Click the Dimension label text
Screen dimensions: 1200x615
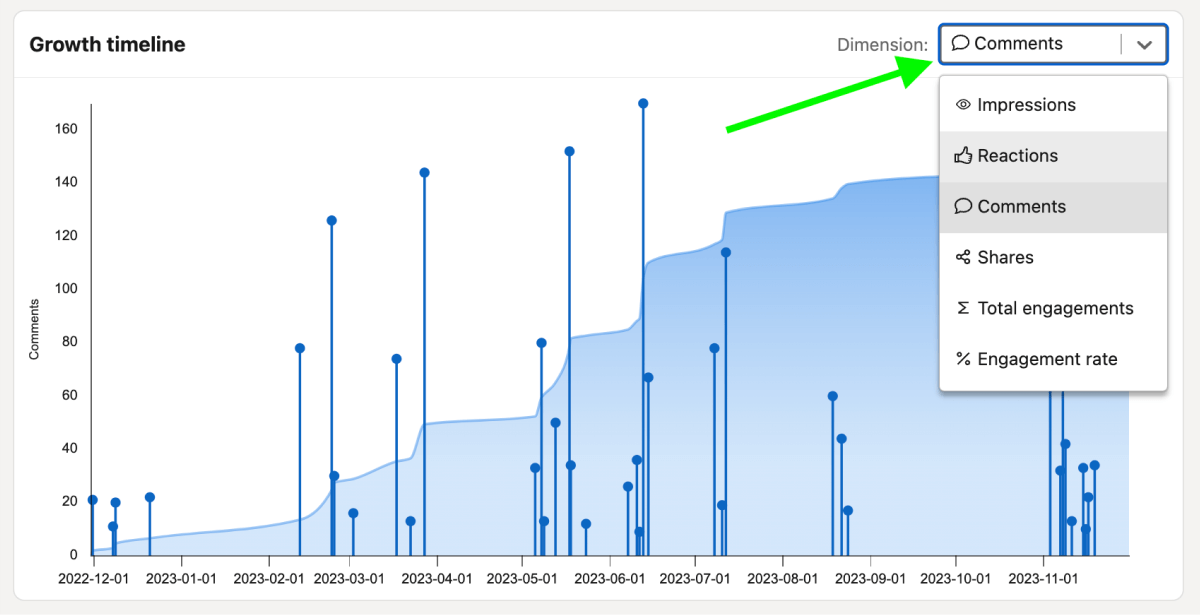point(882,44)
